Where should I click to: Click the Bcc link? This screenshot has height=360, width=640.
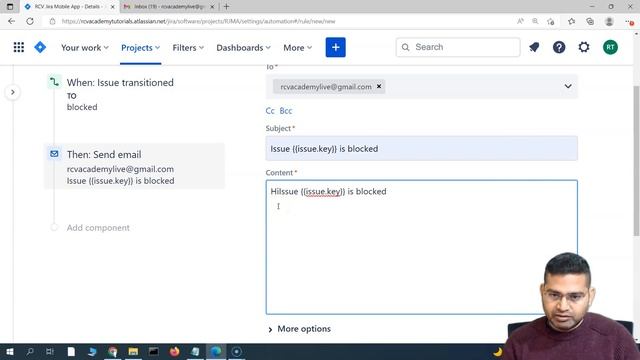pyautogui.click(x=286, y=111)
